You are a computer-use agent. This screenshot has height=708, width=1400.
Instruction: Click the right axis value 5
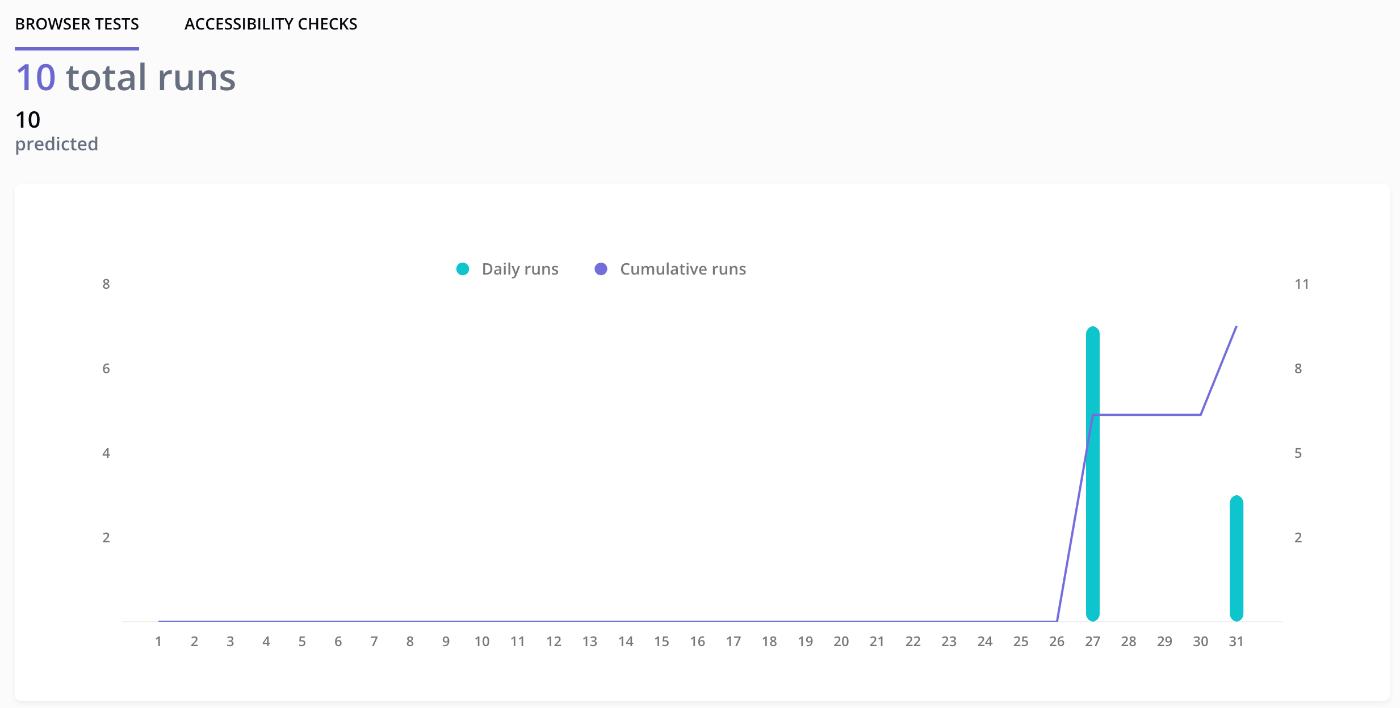tap(1298, 453)
